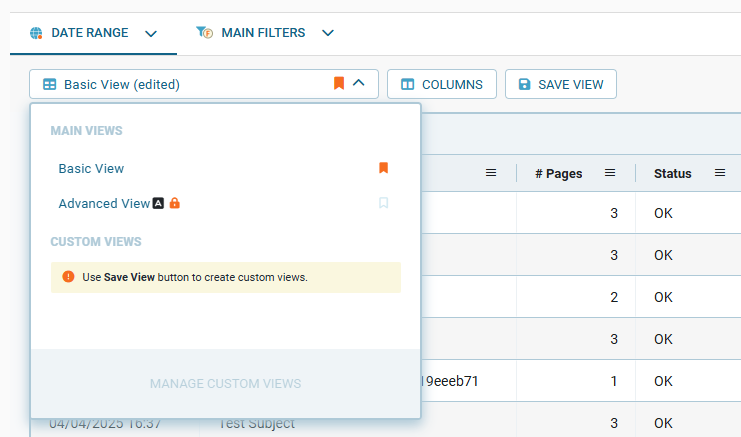The width and height of the screenshot is (741, 437).
Task: Open # Pages column menu icon
Action: coord(610,173)
